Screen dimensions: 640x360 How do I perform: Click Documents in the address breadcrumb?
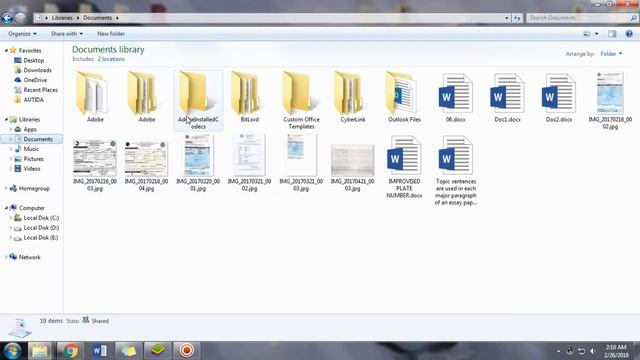[x=97, y=18]
